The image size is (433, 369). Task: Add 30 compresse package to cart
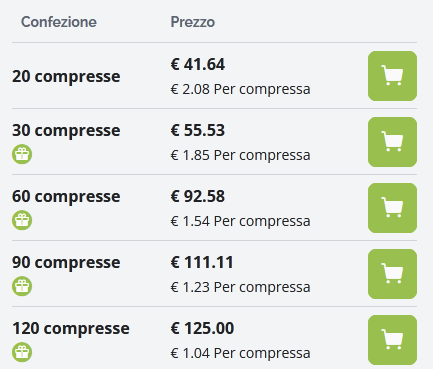coord(392,142)
